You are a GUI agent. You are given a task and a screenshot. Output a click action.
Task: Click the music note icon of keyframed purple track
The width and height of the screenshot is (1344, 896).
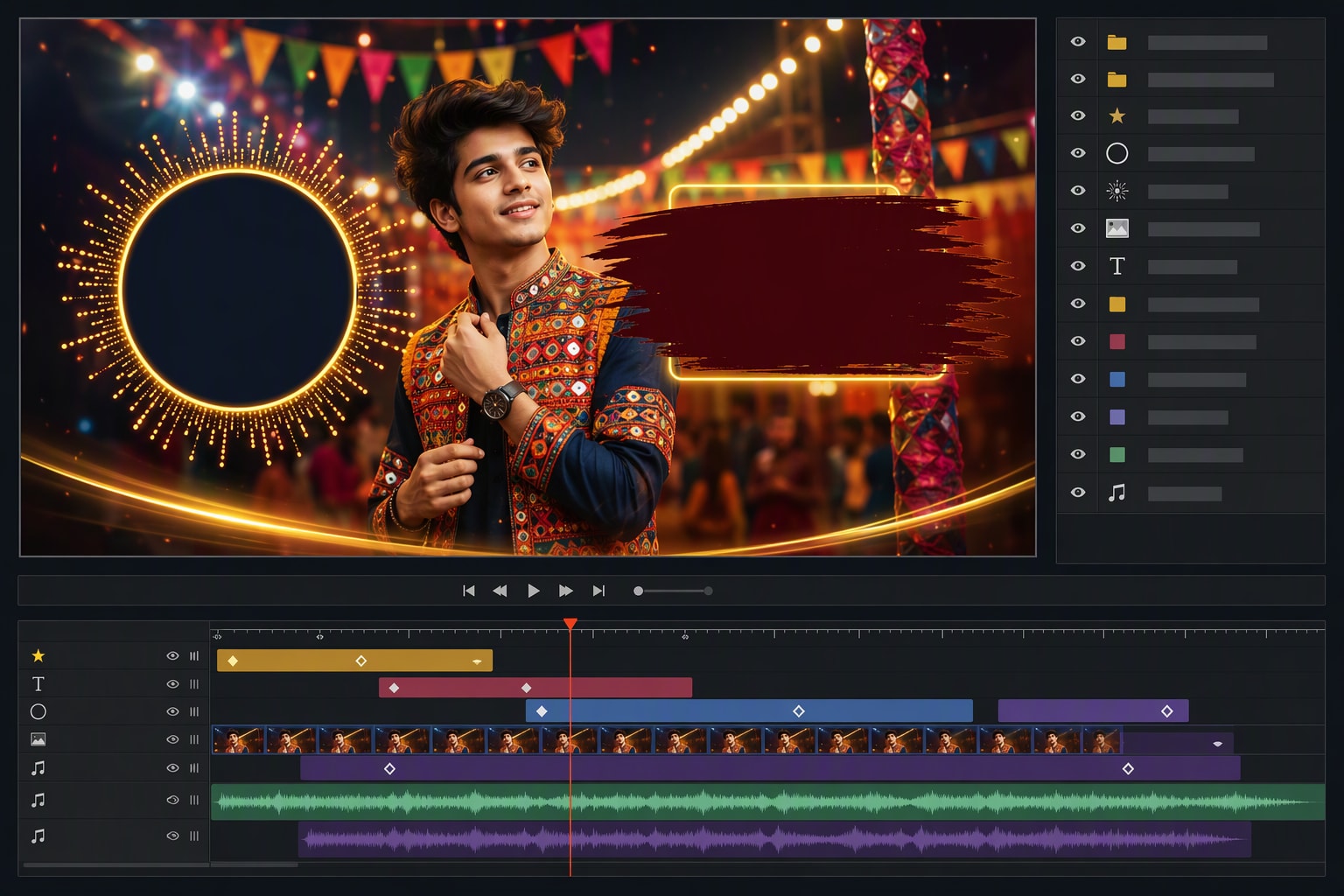tap(38, 767)
